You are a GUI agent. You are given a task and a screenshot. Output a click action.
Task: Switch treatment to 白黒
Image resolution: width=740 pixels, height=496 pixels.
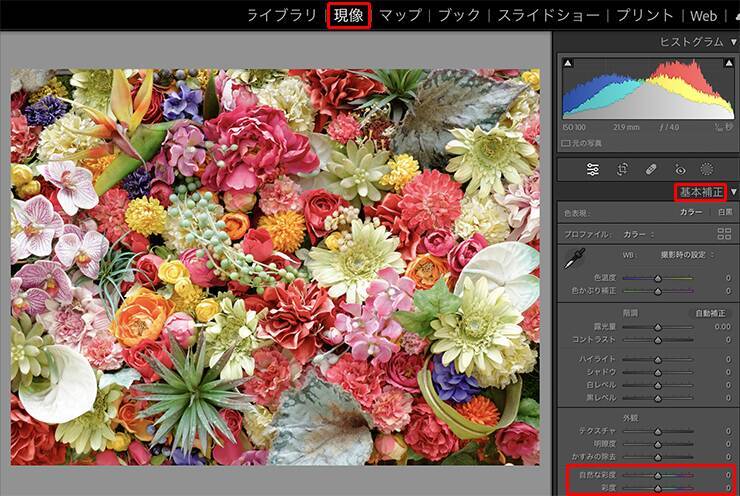(x=724, y=212)
